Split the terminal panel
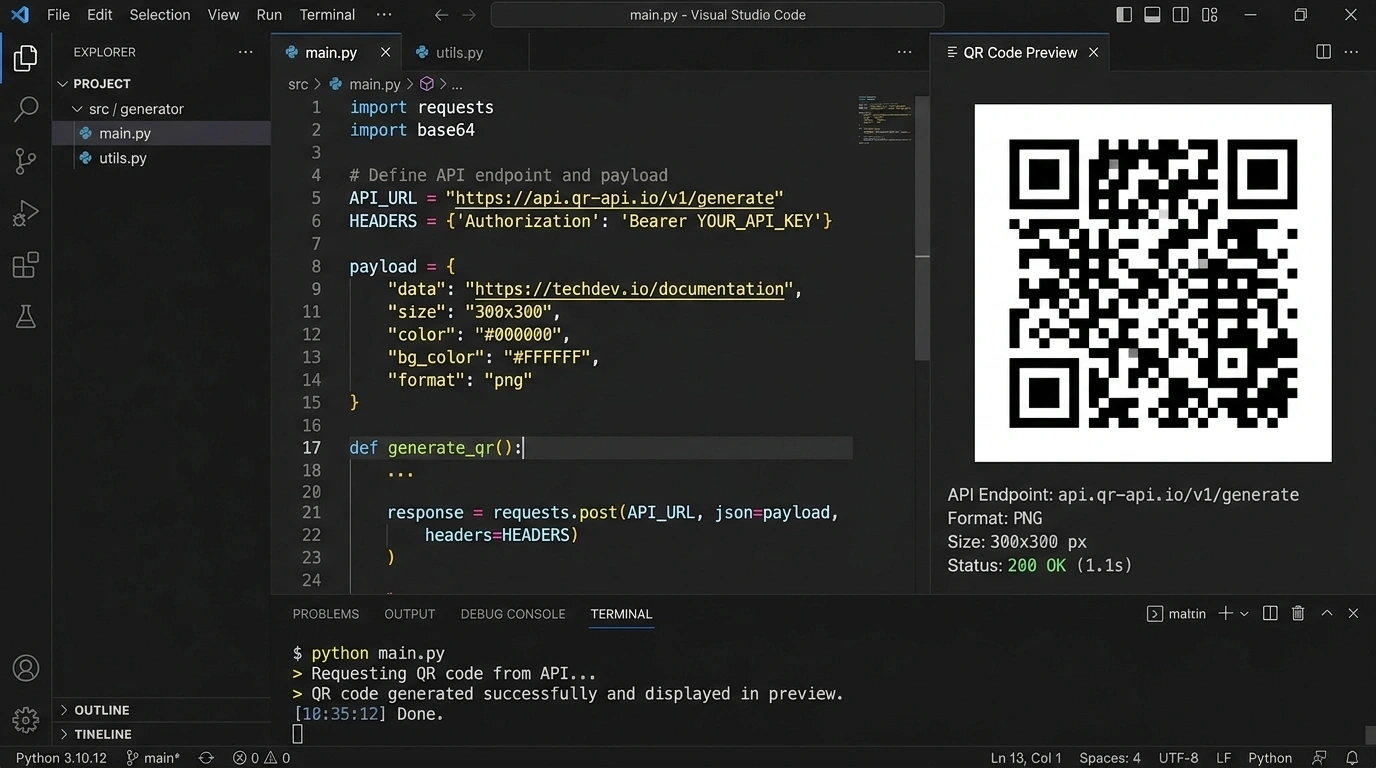Image resolution: width=1376 pixels, height=768 pixels. 1270,613
